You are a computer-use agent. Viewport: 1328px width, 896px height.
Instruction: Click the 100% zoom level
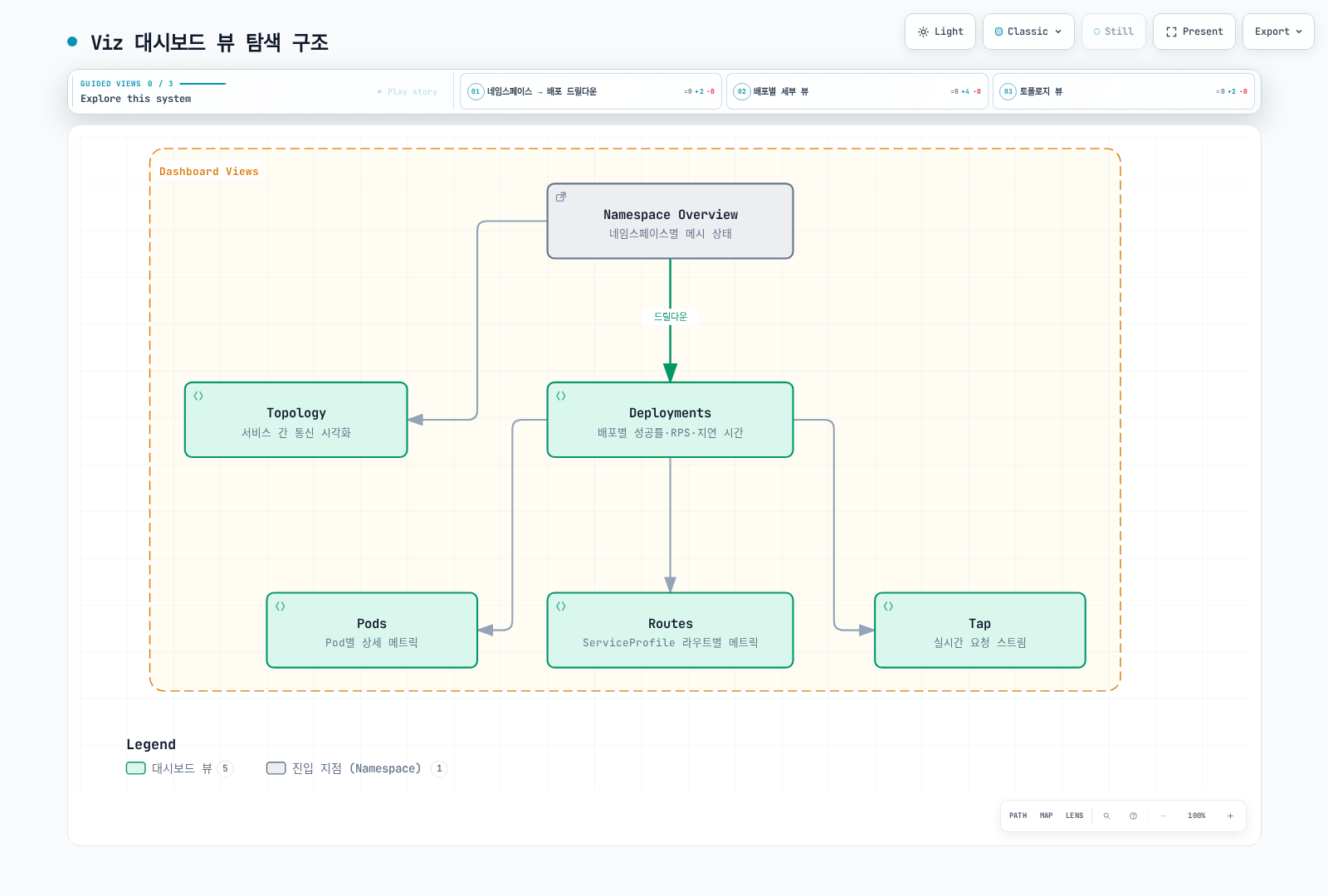click(x=1197, y=816)
